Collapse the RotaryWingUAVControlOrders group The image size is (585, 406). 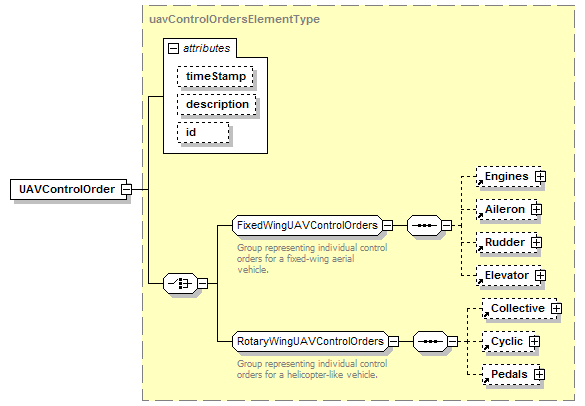(x=394, y=341)
